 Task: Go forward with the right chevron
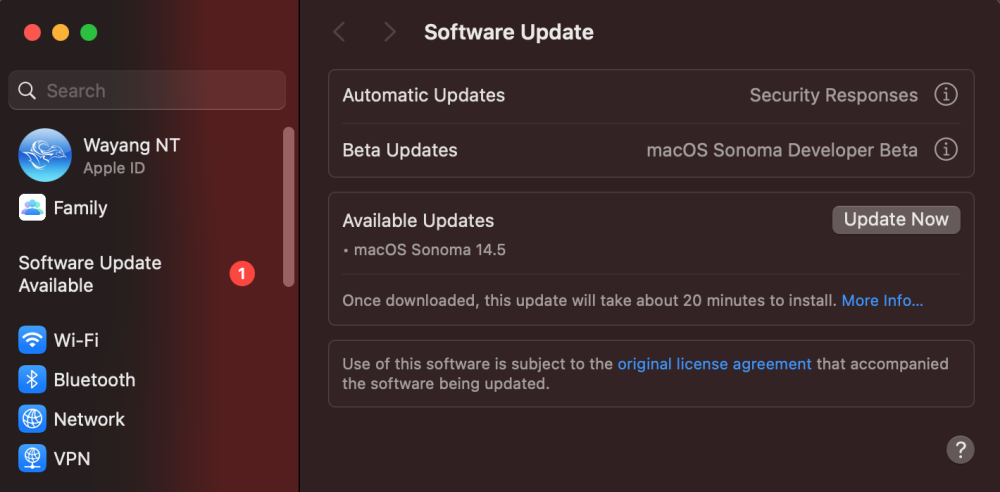389,32
